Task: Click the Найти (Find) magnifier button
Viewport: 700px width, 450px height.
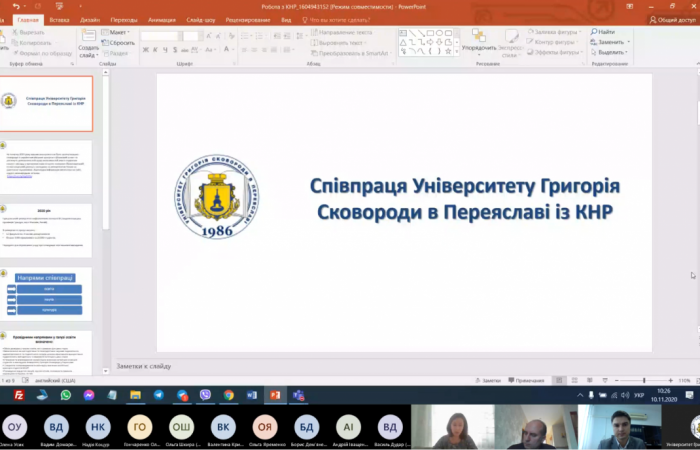Action: [603, 32]
